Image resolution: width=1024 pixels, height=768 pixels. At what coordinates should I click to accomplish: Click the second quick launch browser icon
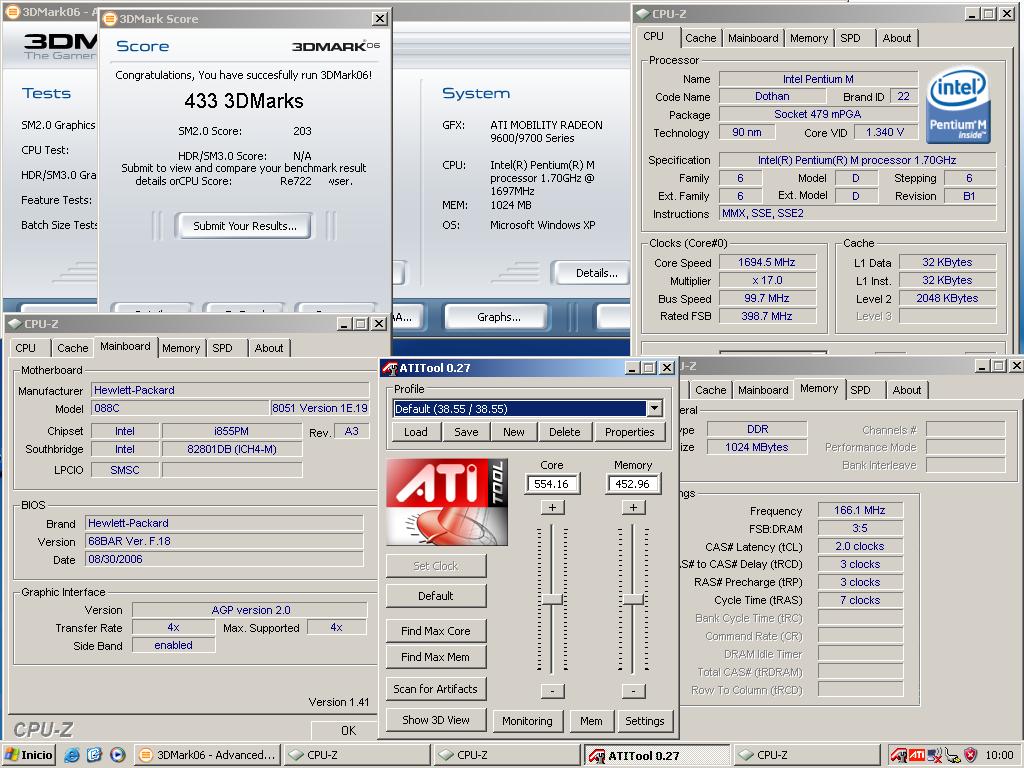click(x=95, y=755)
